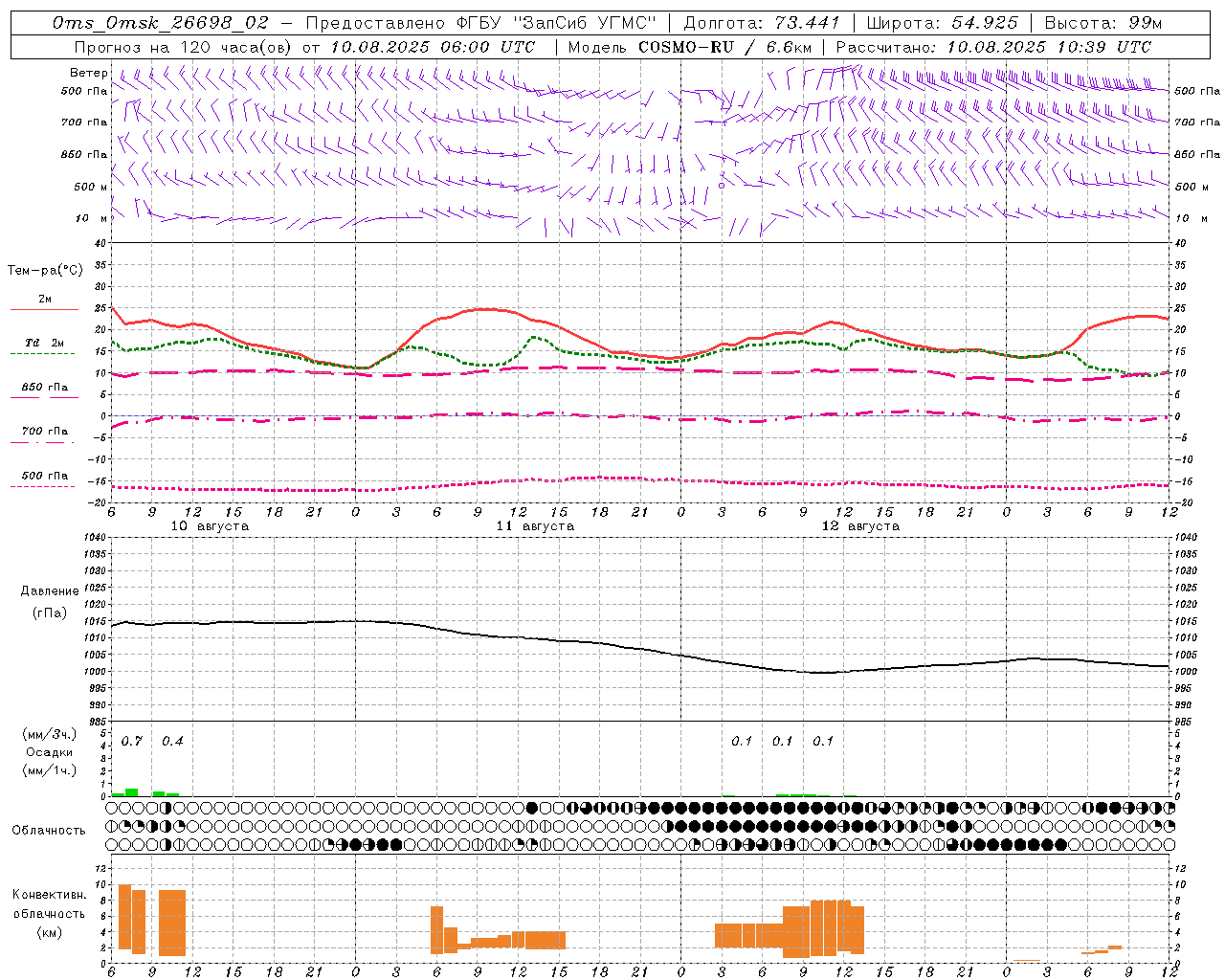This screenshot has height=980, width=1225.
Task: Click the 0.4 precipitation amount value
Action: [172, 742]
